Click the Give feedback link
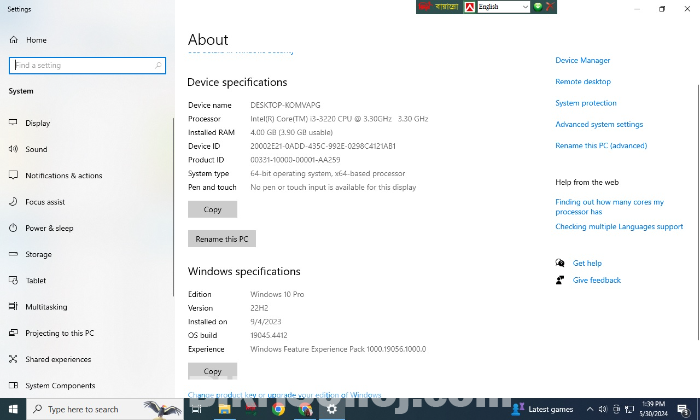The height and width of the screenshot is (420, 700). 596,280
